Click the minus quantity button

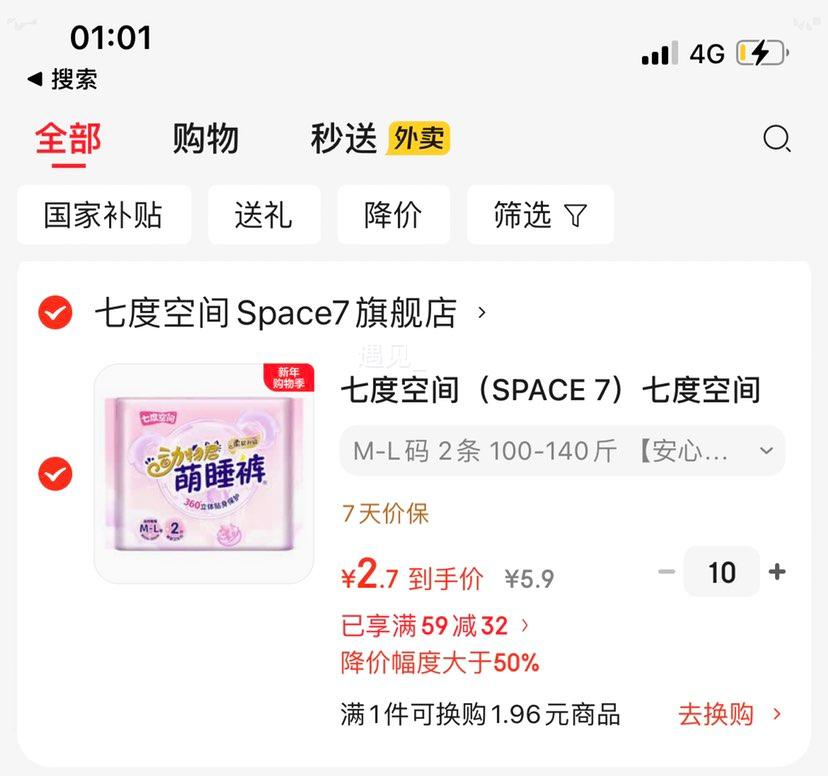click(666, 572)
